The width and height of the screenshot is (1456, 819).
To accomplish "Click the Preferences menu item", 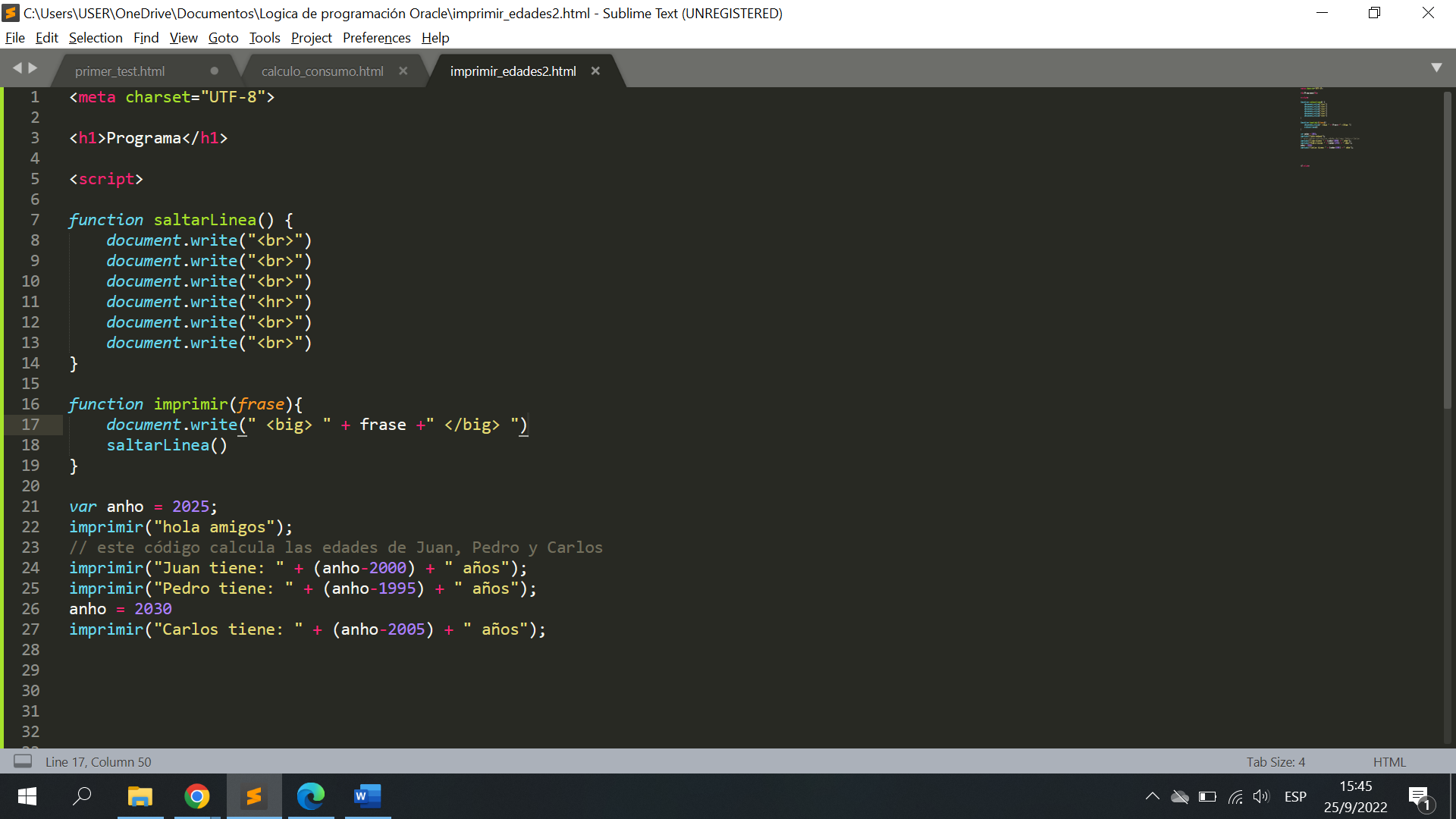I will pyautogui.click(x=375, y=37).
